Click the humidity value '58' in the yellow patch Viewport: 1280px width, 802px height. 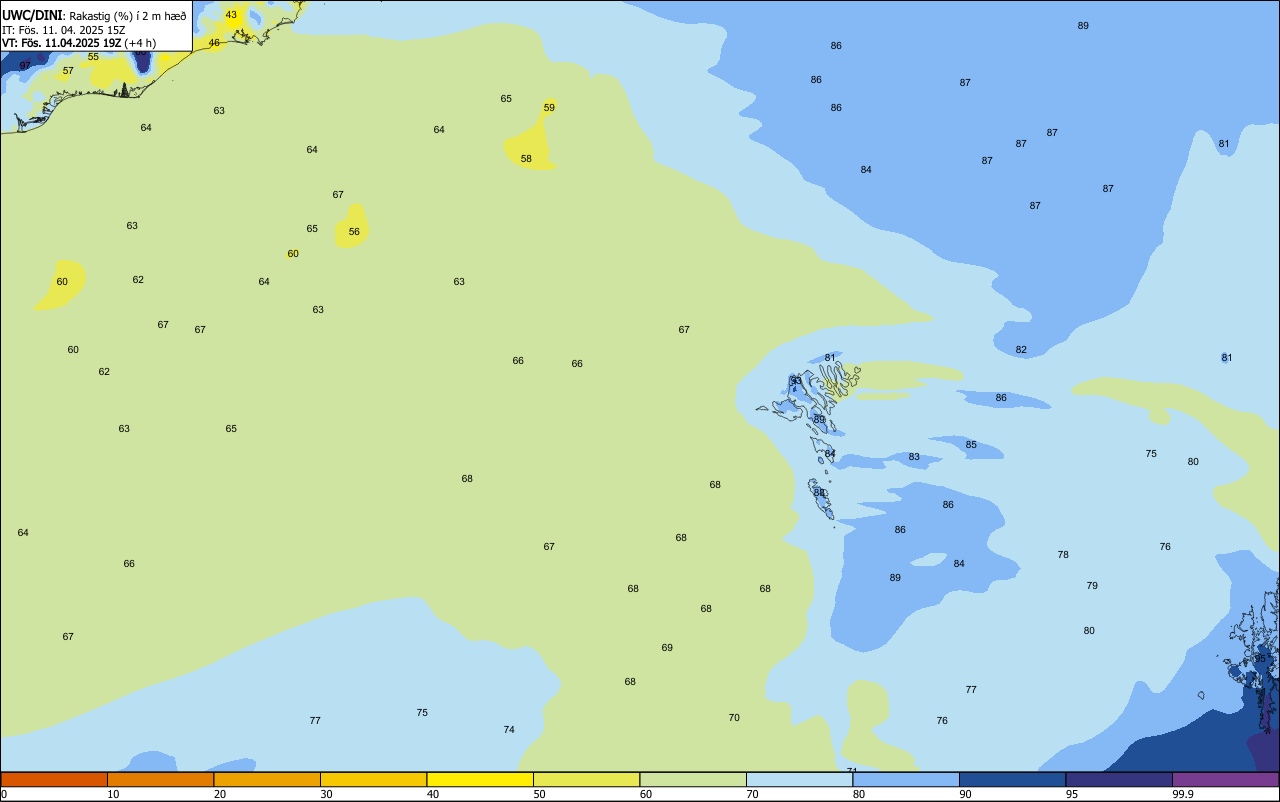pos(526,159)
